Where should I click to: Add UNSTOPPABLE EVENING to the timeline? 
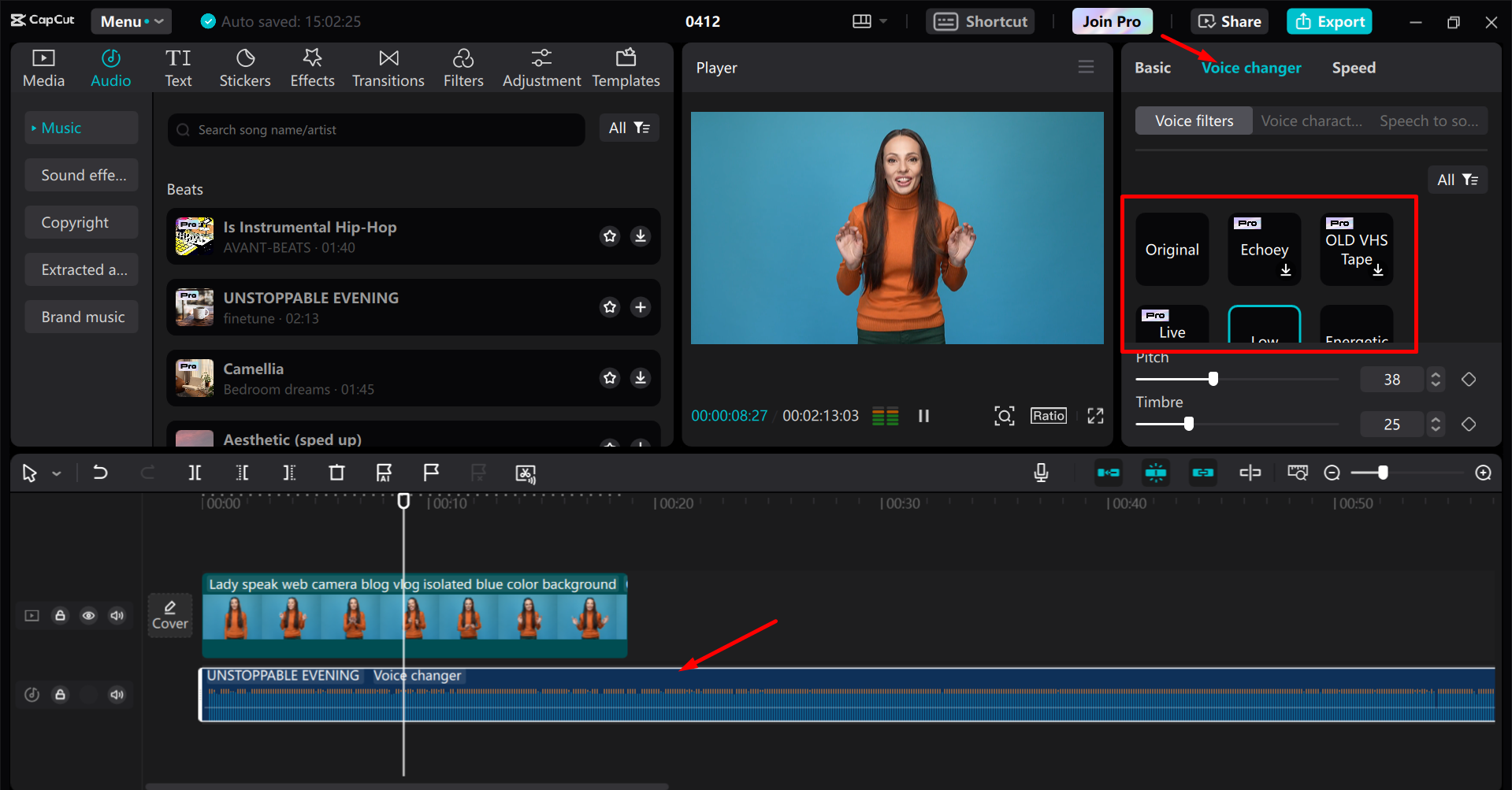pyautogui.click(x=641, y=307)
